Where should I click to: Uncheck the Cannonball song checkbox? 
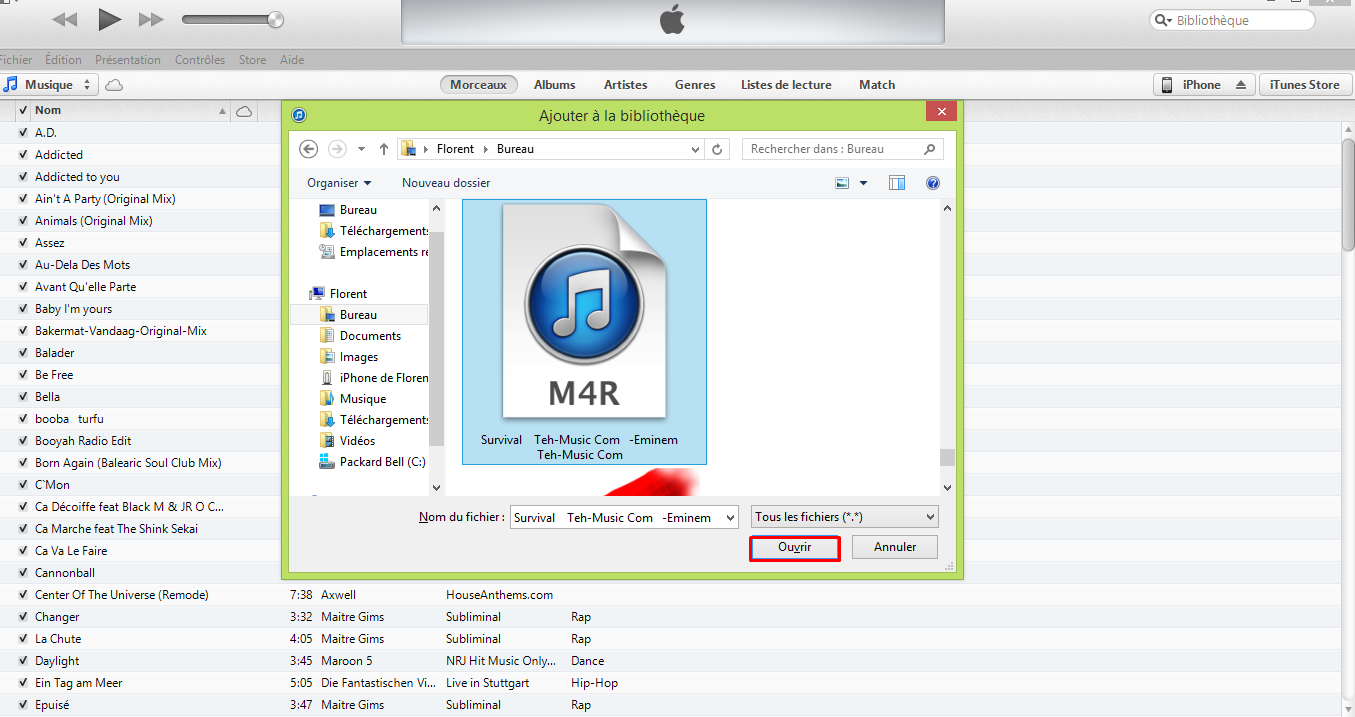pos(23,573)
